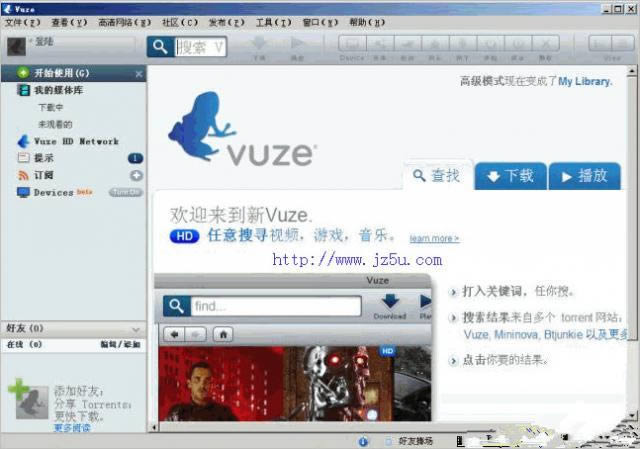
Task: Click 好友排场 in the status bar
Action: click(416, 441)
